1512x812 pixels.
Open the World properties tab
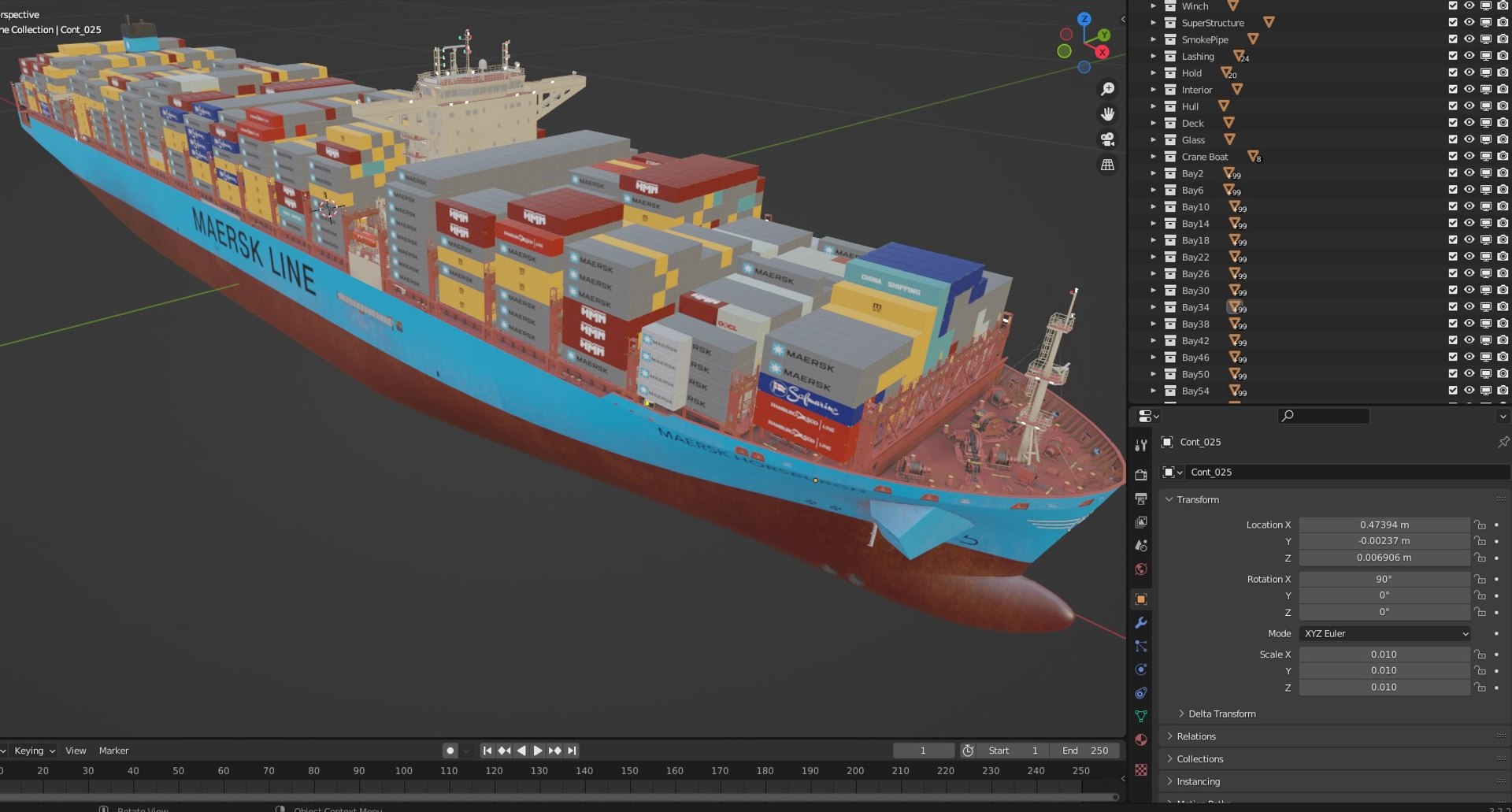1141,569
